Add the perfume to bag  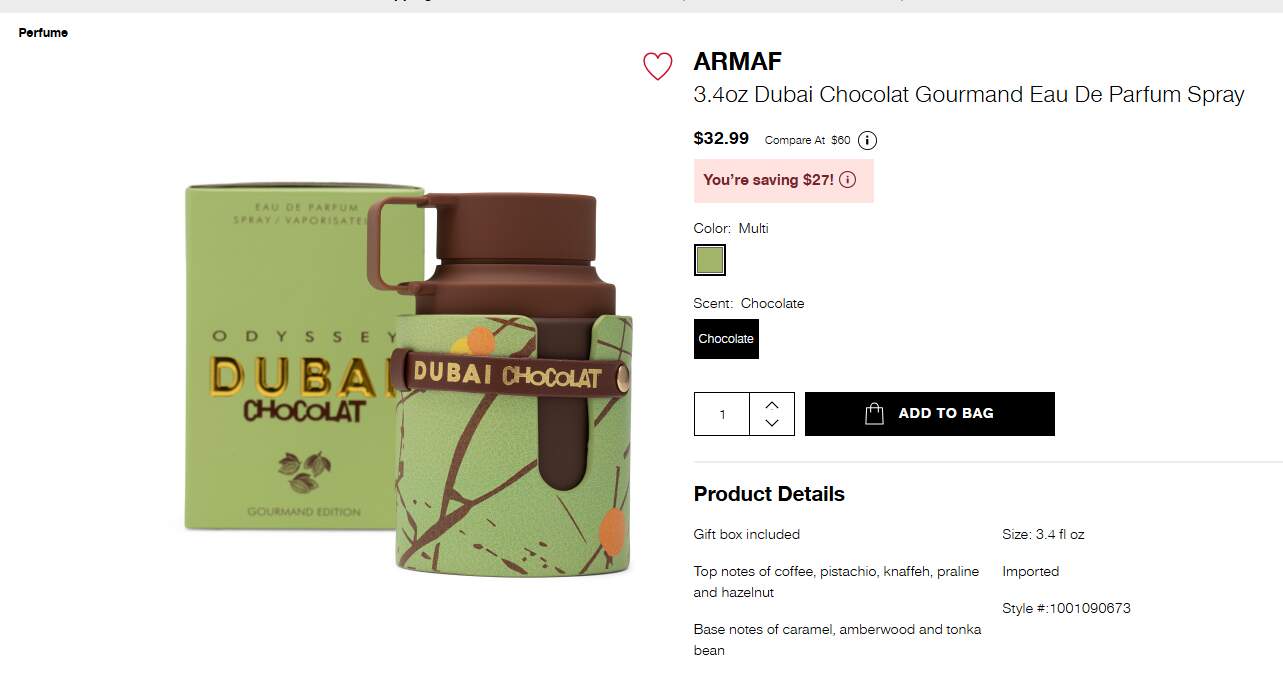click(x=929, y=414)
